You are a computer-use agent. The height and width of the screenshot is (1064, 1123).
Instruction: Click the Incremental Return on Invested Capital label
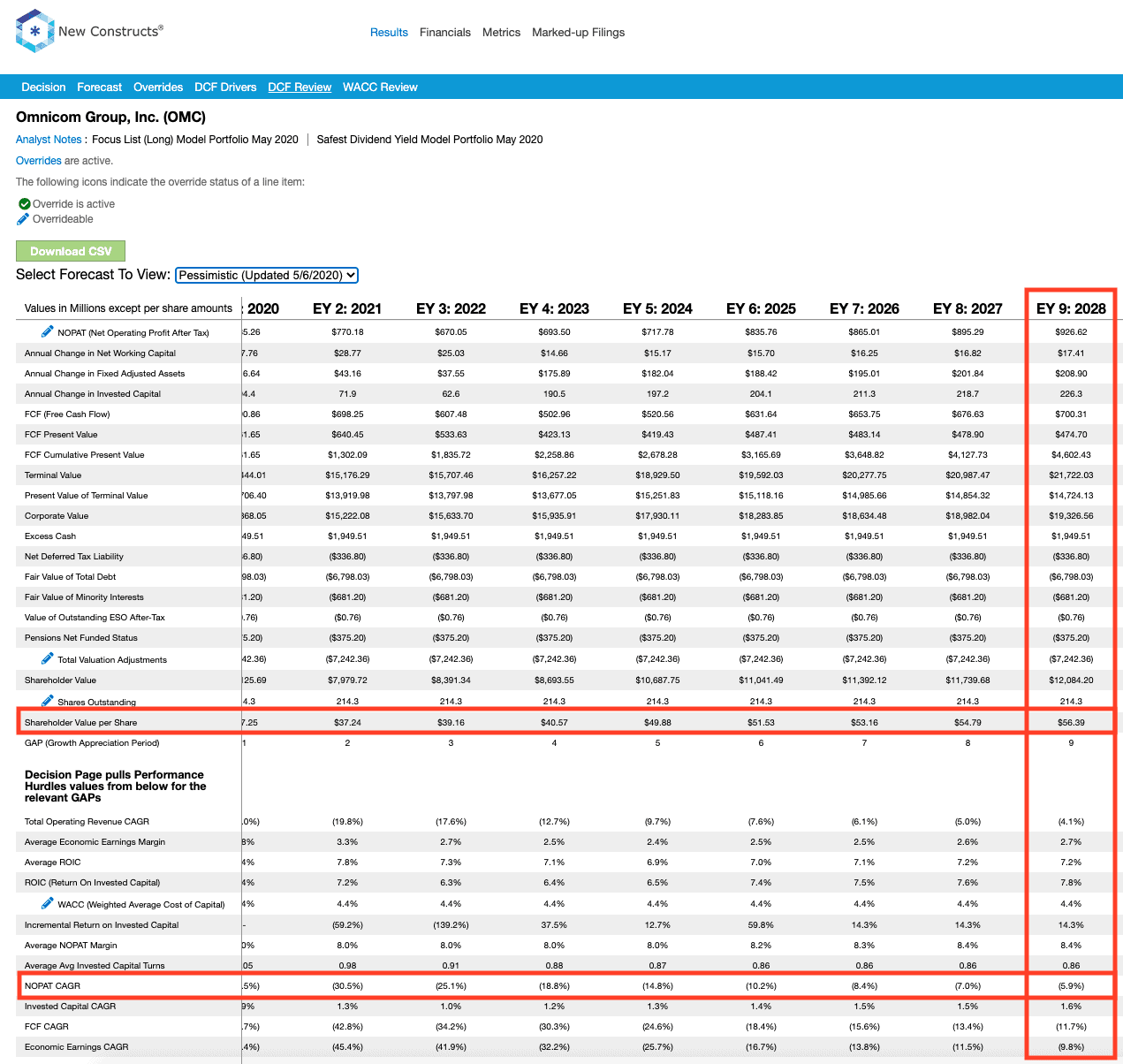coord(102,925)
